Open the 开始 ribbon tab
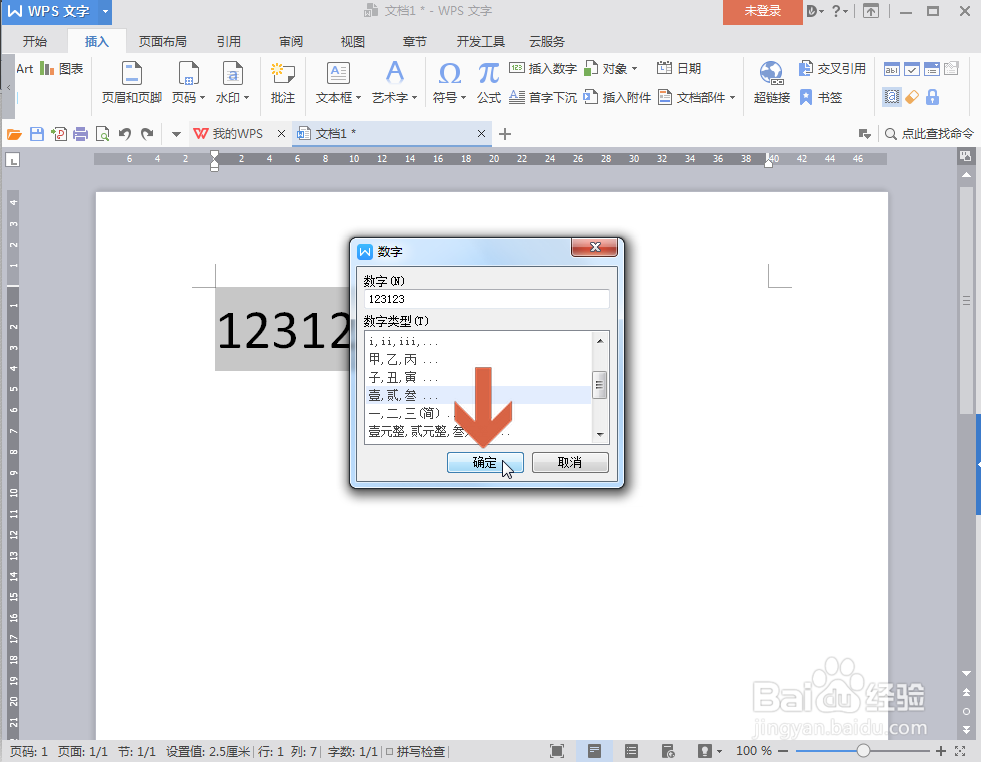 tap(34, 41)
